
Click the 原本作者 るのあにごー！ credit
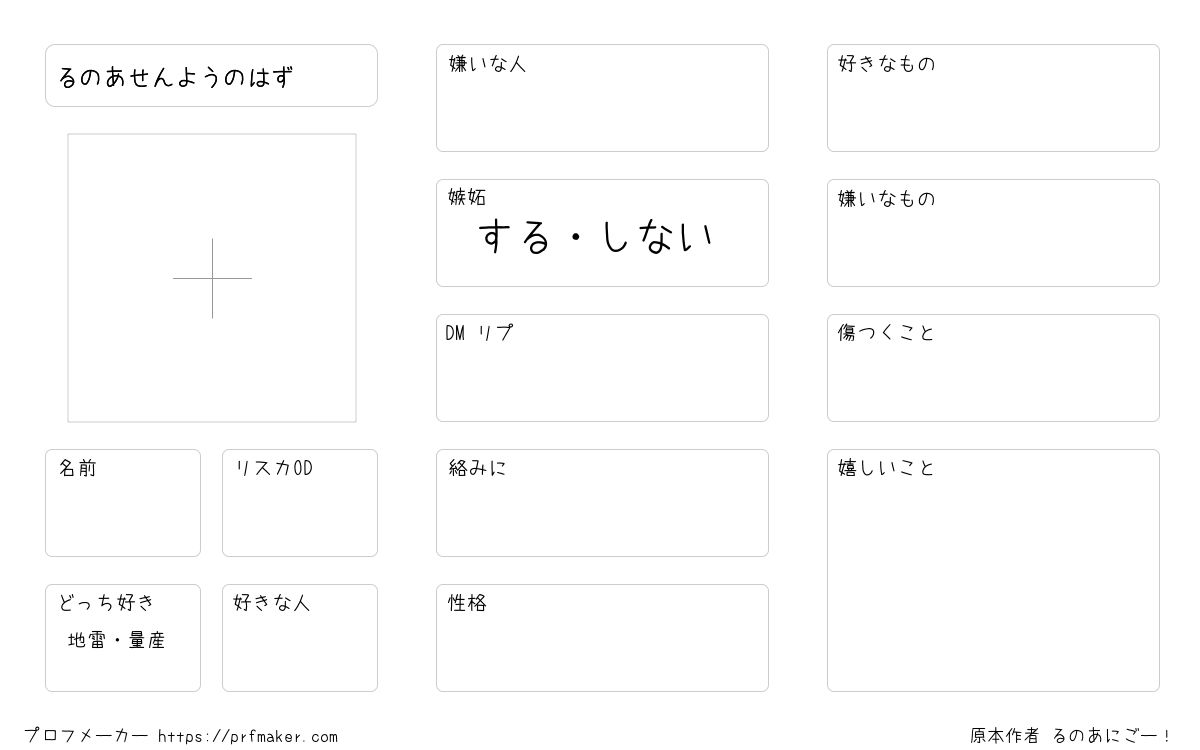(x=1071, y=736)
